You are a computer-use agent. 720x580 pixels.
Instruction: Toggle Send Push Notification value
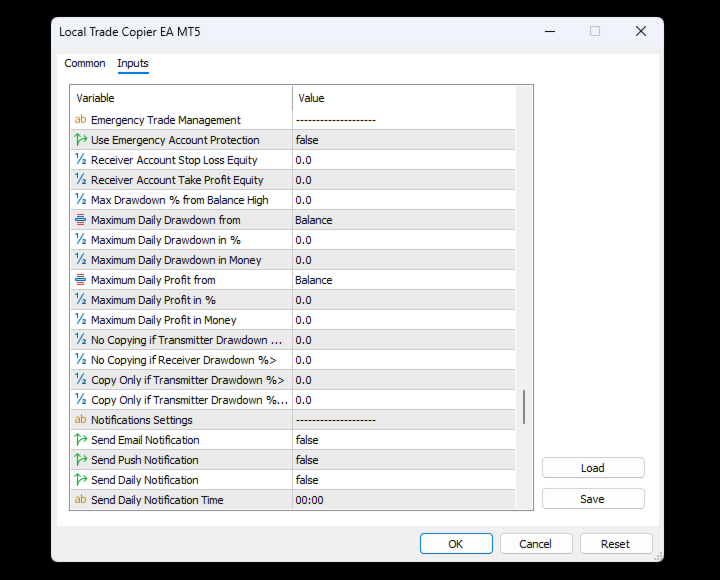(404, 460)
